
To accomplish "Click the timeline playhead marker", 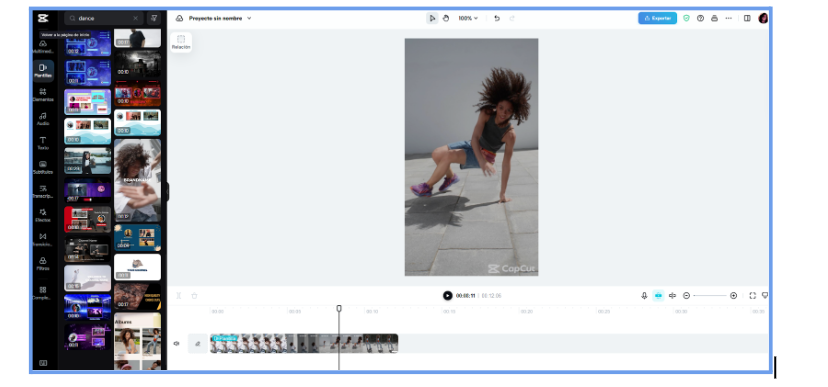I will click(x=339, y=308).
